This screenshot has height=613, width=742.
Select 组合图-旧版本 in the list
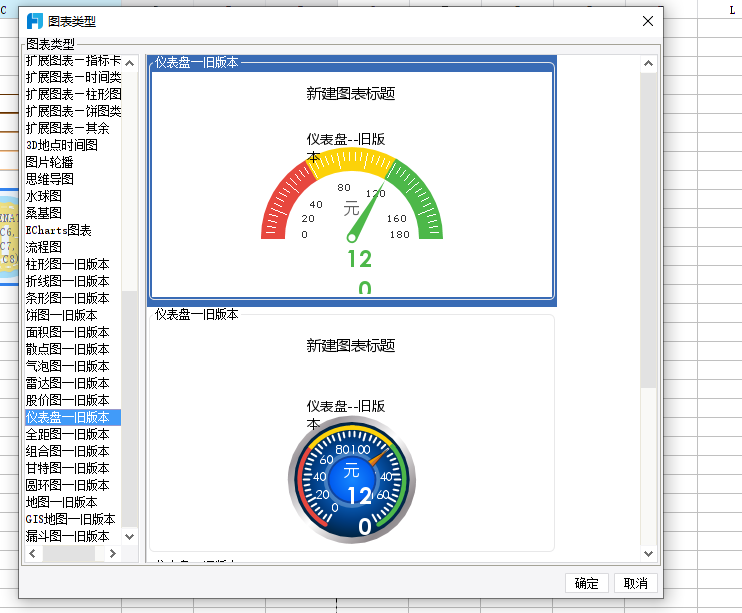[x=73, y=452]
